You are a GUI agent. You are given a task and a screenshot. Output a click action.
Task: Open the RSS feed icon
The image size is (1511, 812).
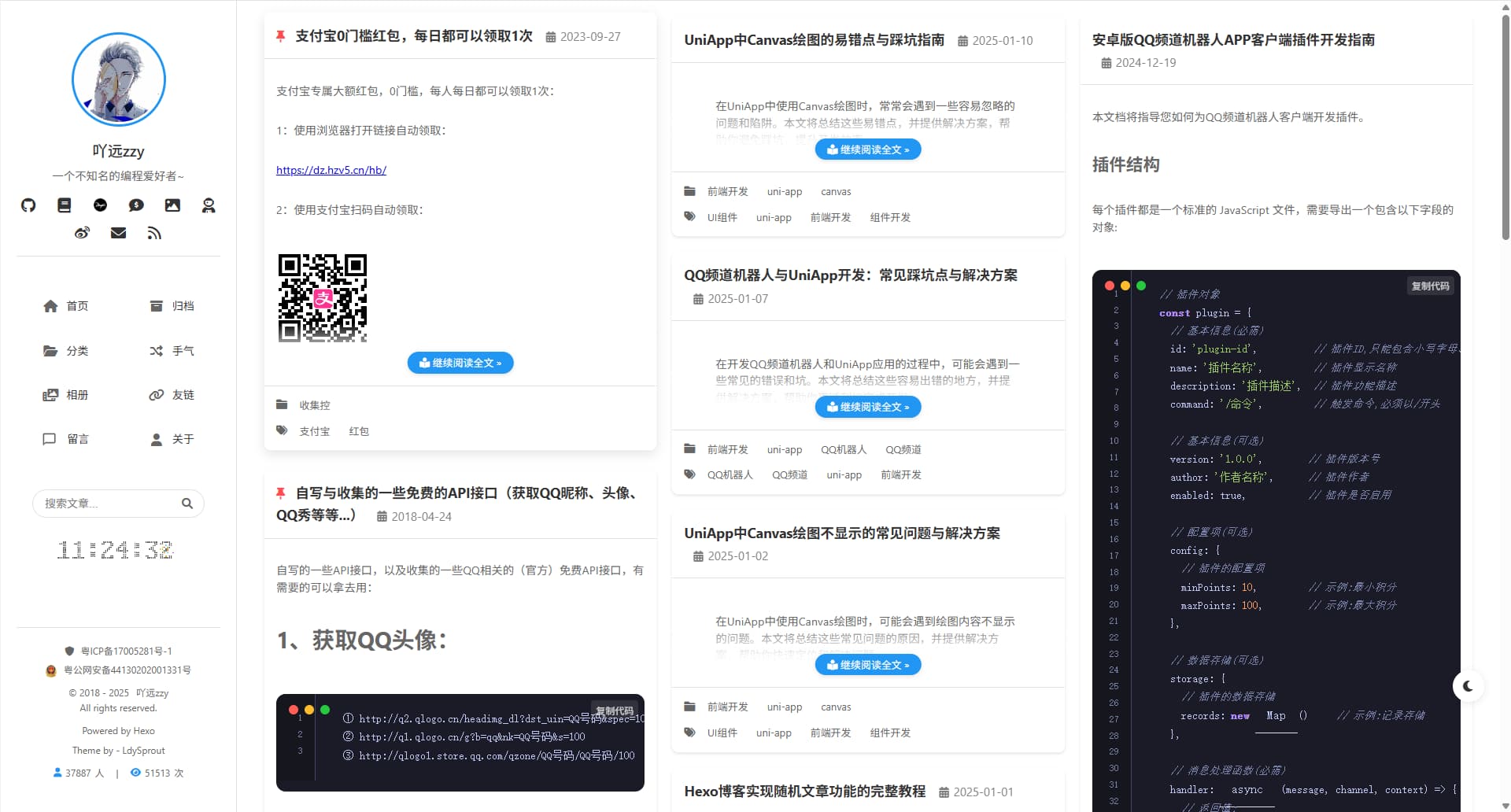pyautogui.click(x=154, y=233)
